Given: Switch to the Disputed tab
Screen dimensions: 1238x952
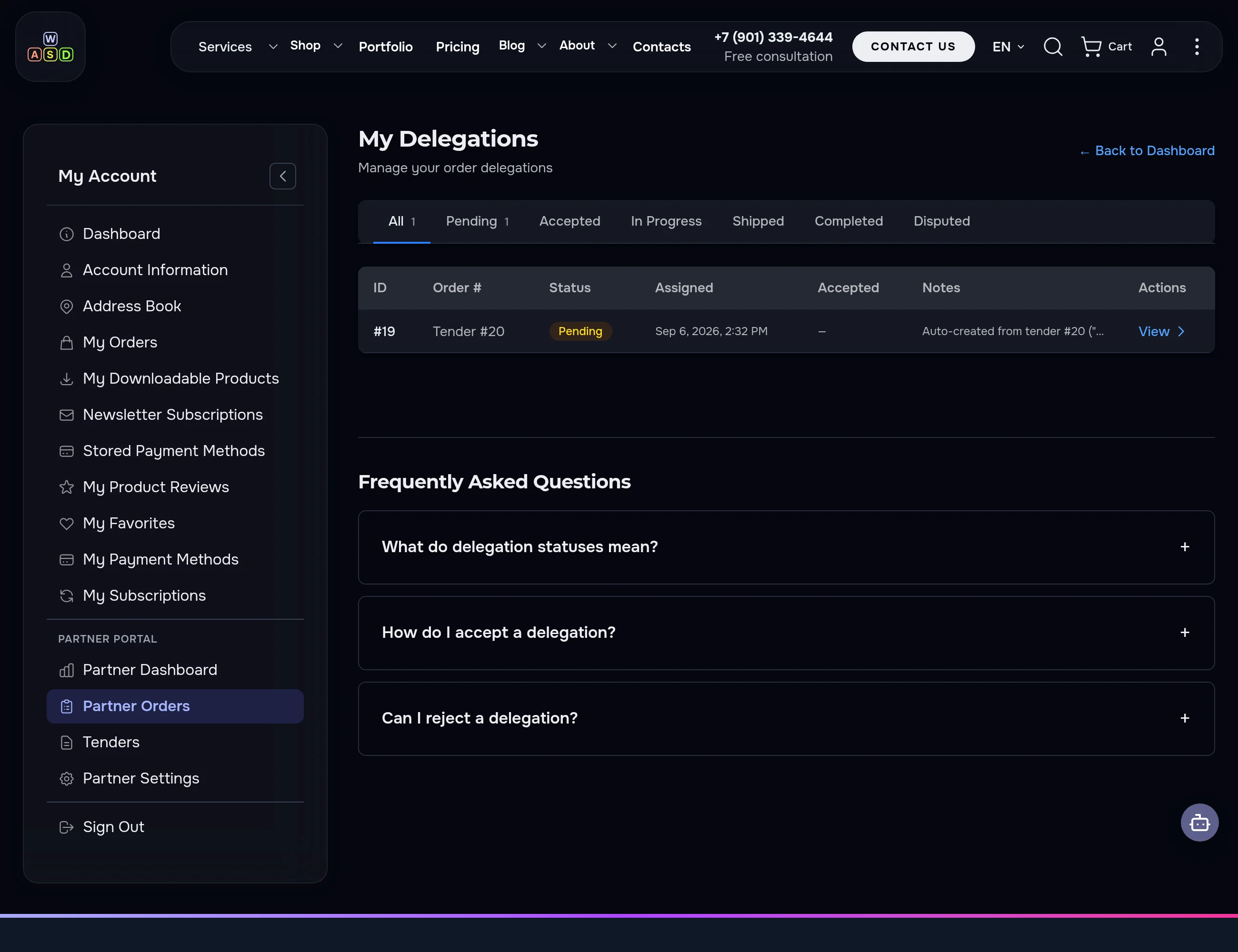Looking at the screenshot, I should (941, 221).
